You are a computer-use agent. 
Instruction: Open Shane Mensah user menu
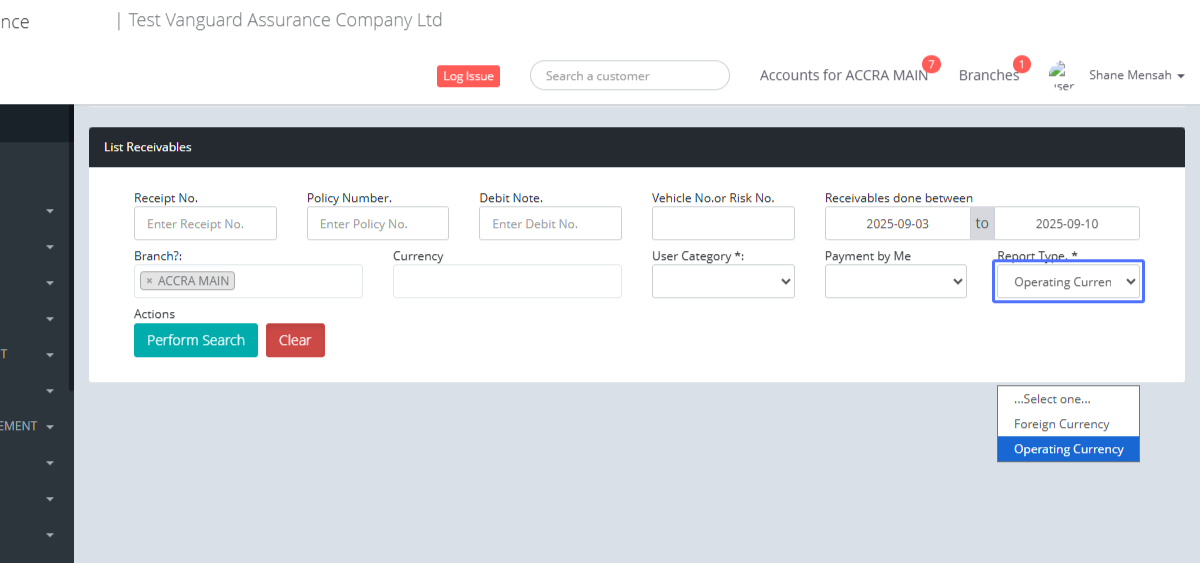[1136, 75]
